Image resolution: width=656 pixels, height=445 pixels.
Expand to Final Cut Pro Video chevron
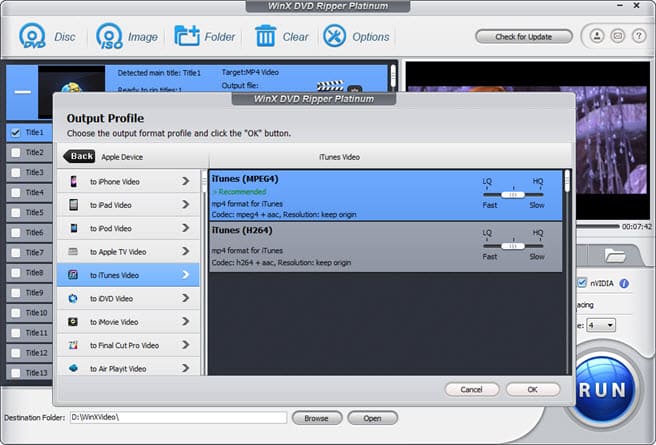click(x=186, y=345)
